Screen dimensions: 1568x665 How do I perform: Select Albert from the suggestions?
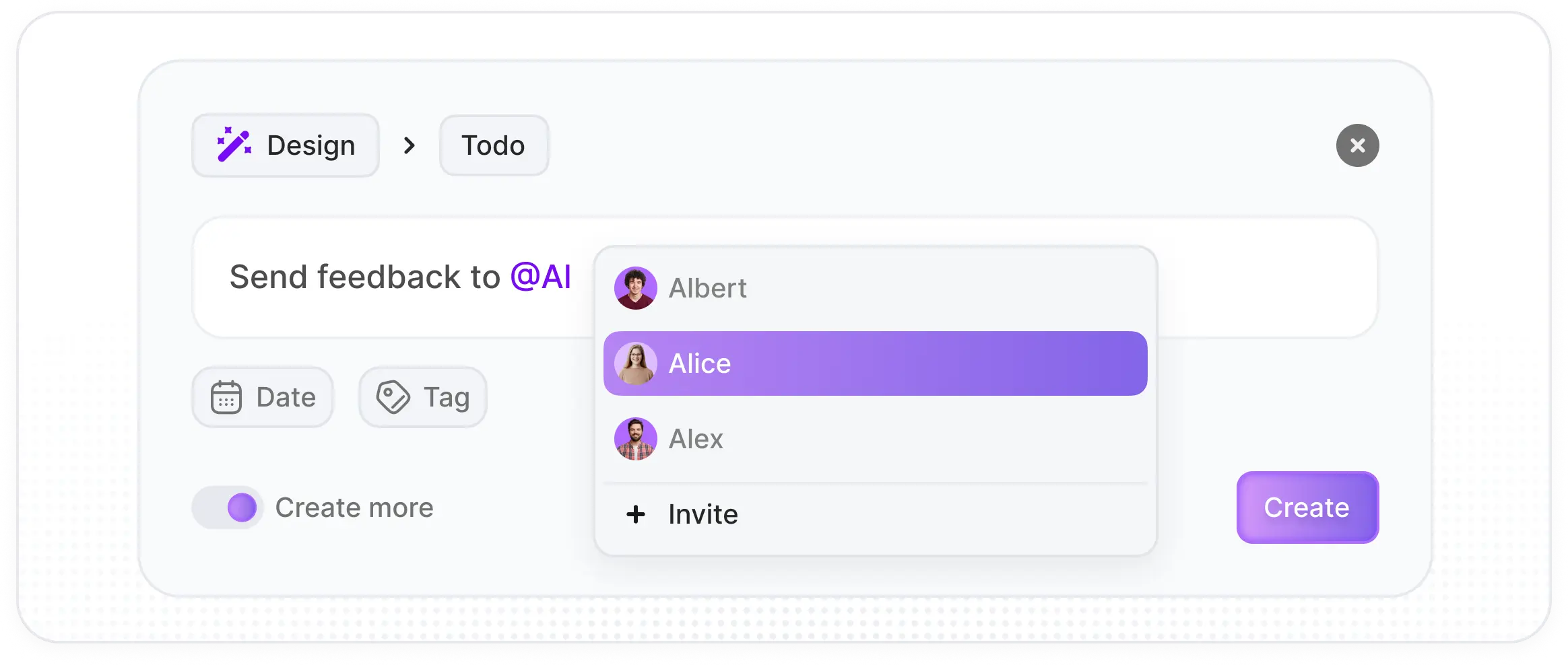click(709, 288)
